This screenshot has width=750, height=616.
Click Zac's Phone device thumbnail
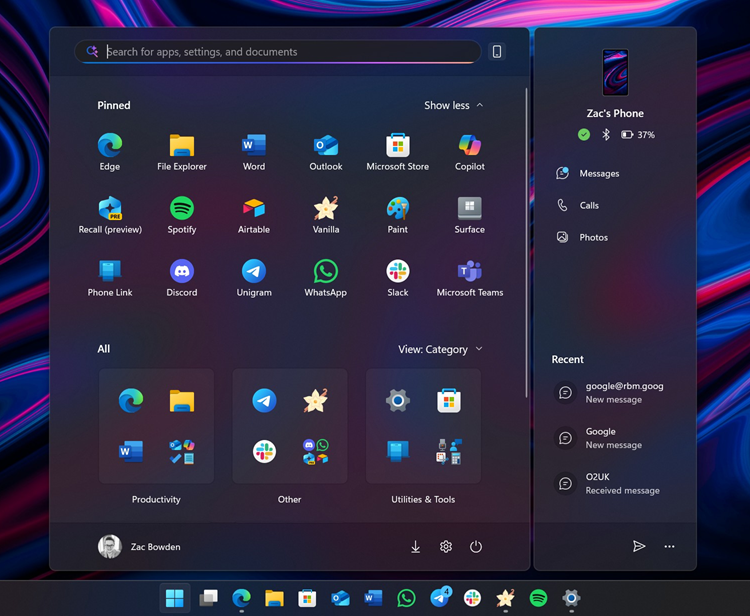(x=615, y=72)
